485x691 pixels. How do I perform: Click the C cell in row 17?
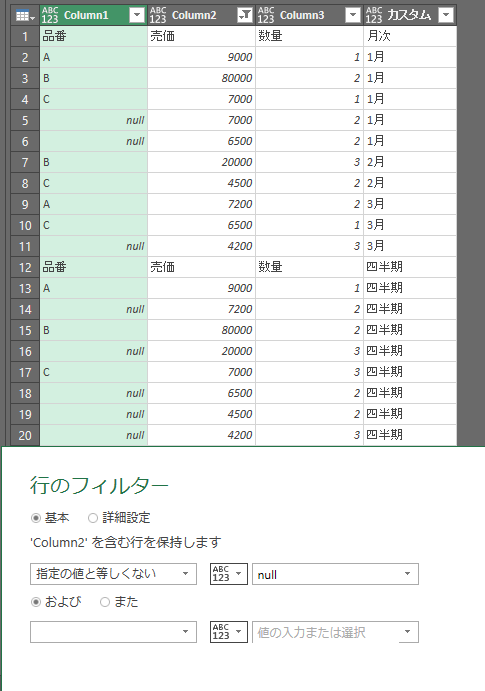click(x=93, y=372)
